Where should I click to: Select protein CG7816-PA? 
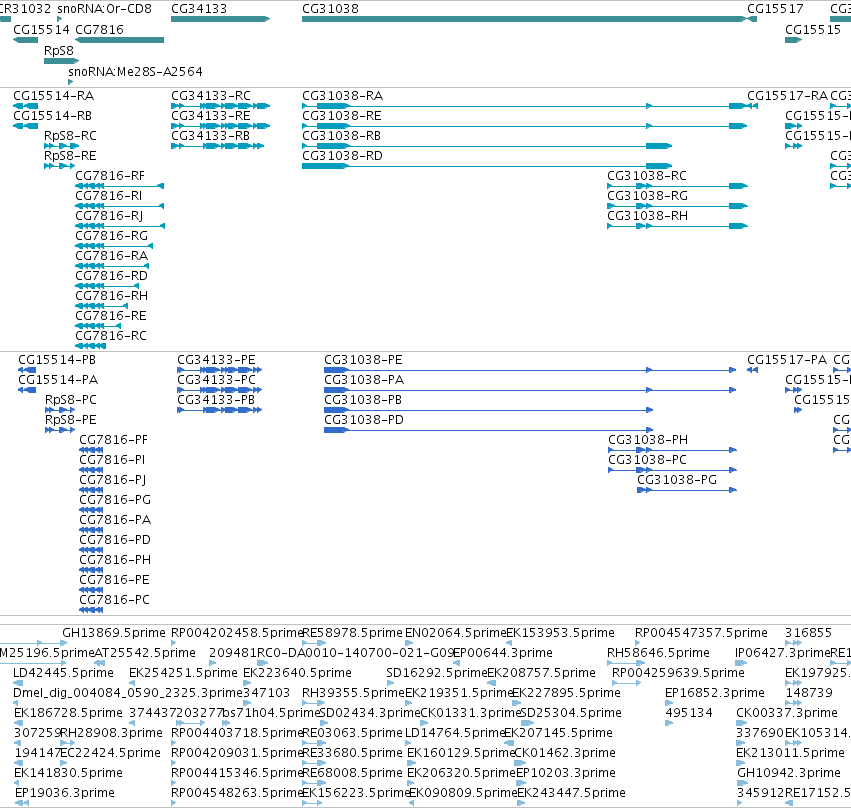pyautogui.click(x=115, y=520)
